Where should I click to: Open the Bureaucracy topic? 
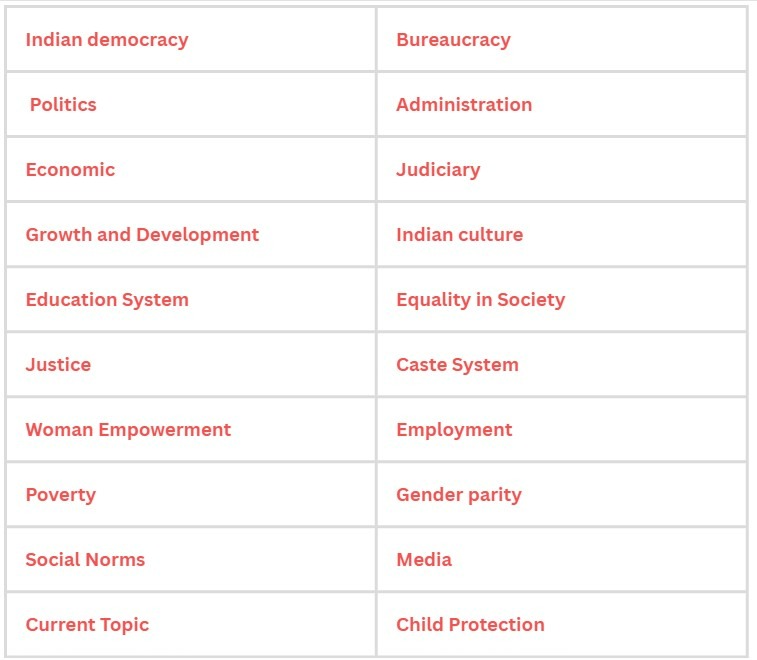(x=453, y=40)
